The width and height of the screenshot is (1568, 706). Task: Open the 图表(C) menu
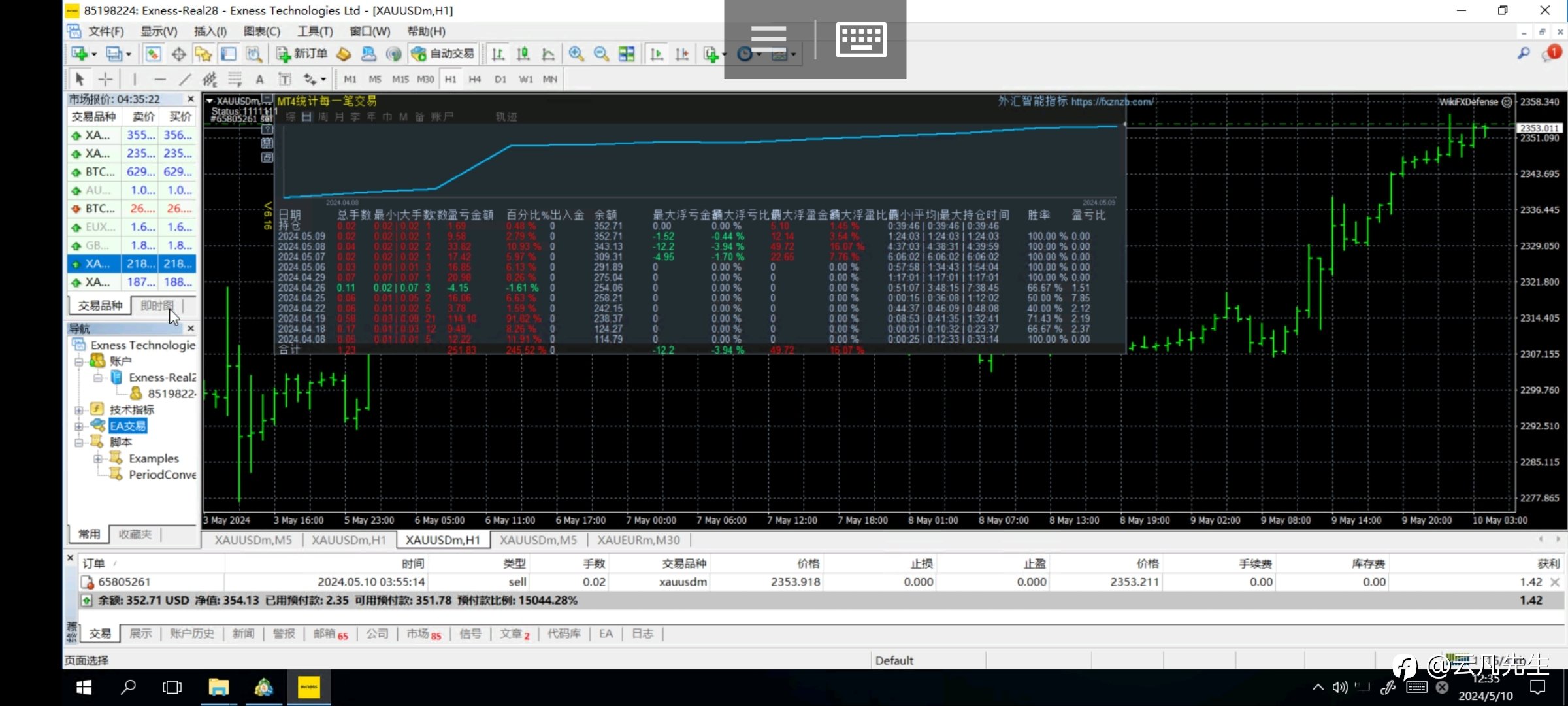click(x=261, y=31)
